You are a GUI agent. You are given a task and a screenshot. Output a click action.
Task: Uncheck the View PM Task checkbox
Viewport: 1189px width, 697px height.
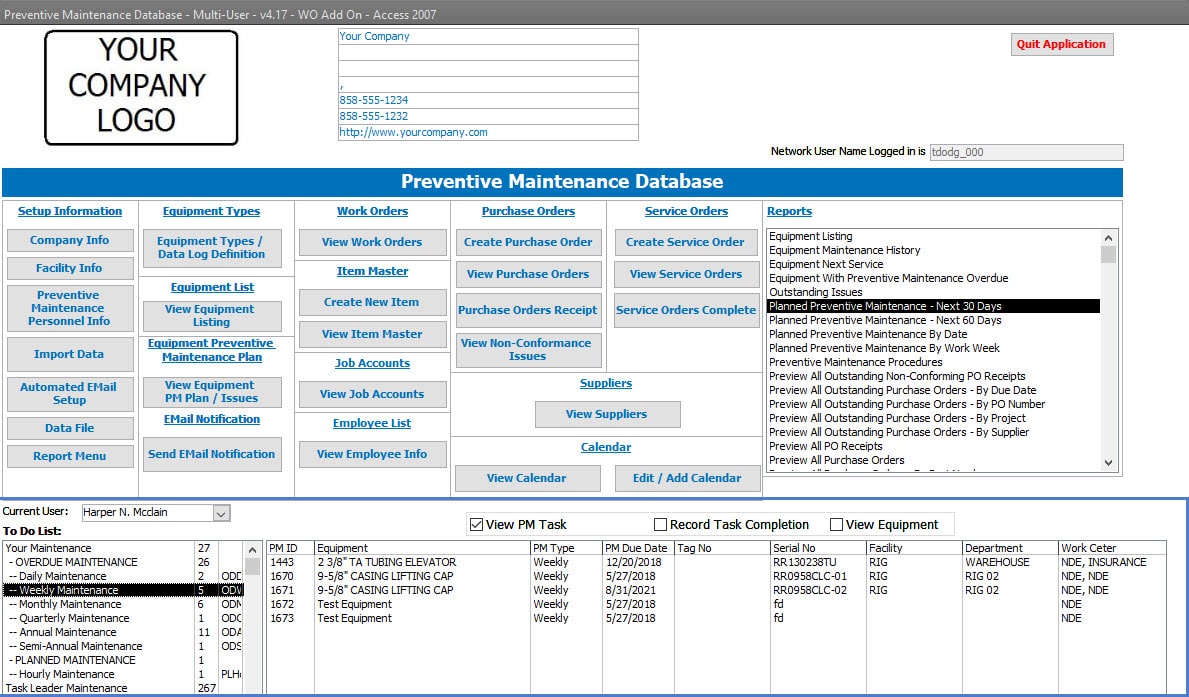[x=476, y=525]
